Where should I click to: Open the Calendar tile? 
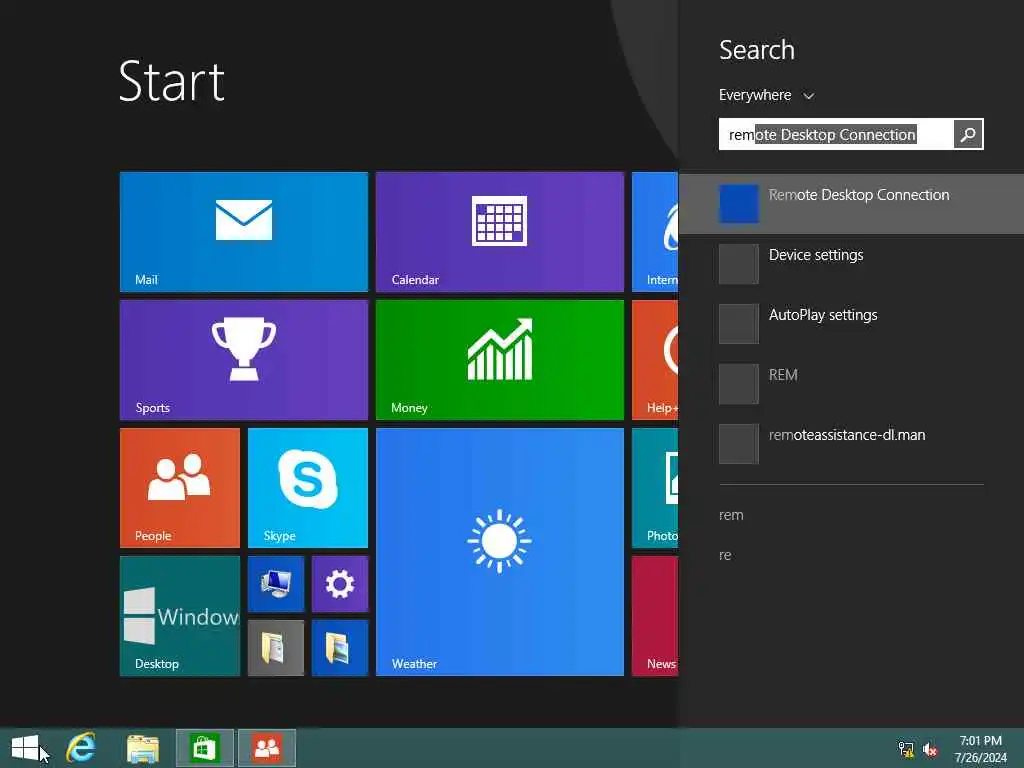(500, 232)
